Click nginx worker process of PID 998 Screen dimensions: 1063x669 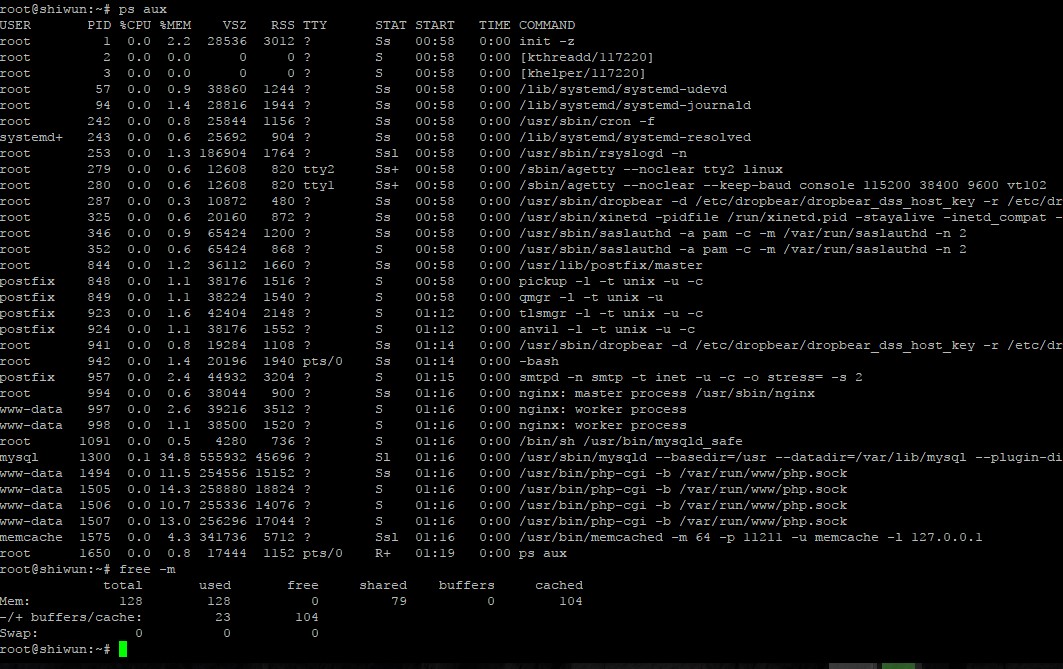click(x=602, y=425)
